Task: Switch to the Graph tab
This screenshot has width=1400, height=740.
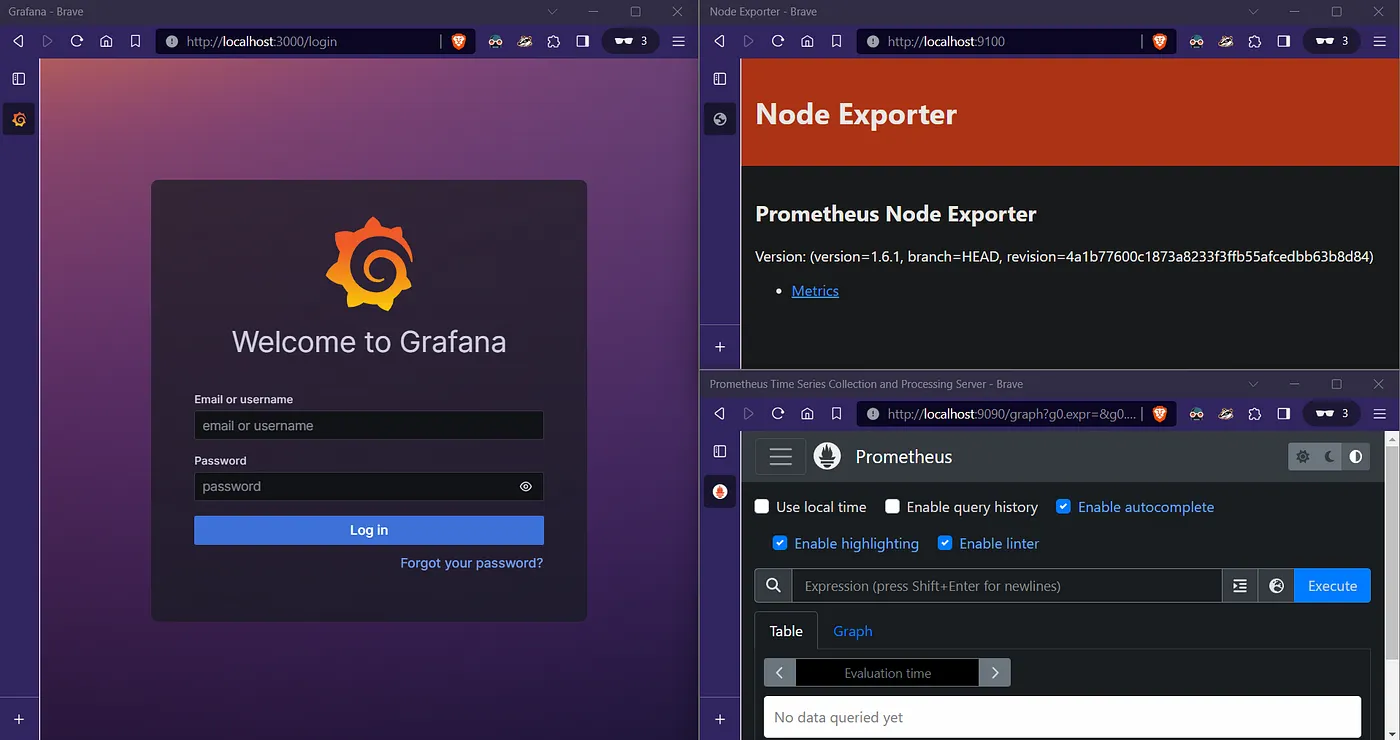Action: coord(853,631)
